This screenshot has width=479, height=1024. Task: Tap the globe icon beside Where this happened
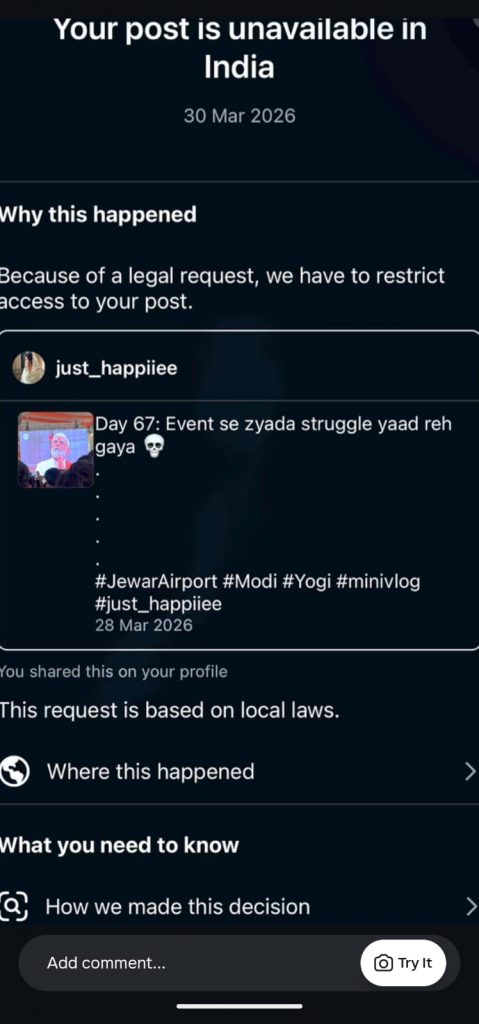(14, 771)
